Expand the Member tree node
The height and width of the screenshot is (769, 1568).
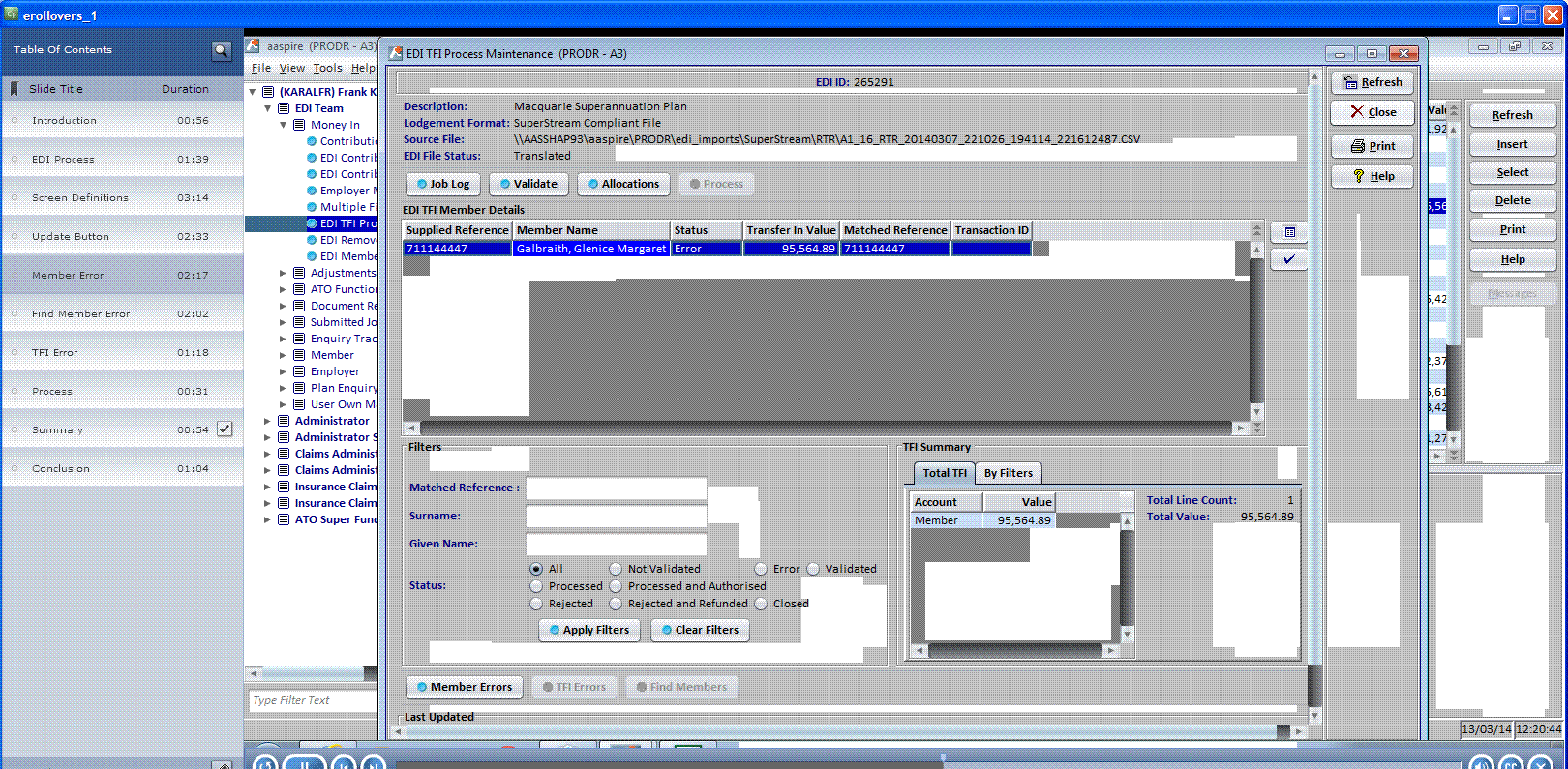coord(284,355)
